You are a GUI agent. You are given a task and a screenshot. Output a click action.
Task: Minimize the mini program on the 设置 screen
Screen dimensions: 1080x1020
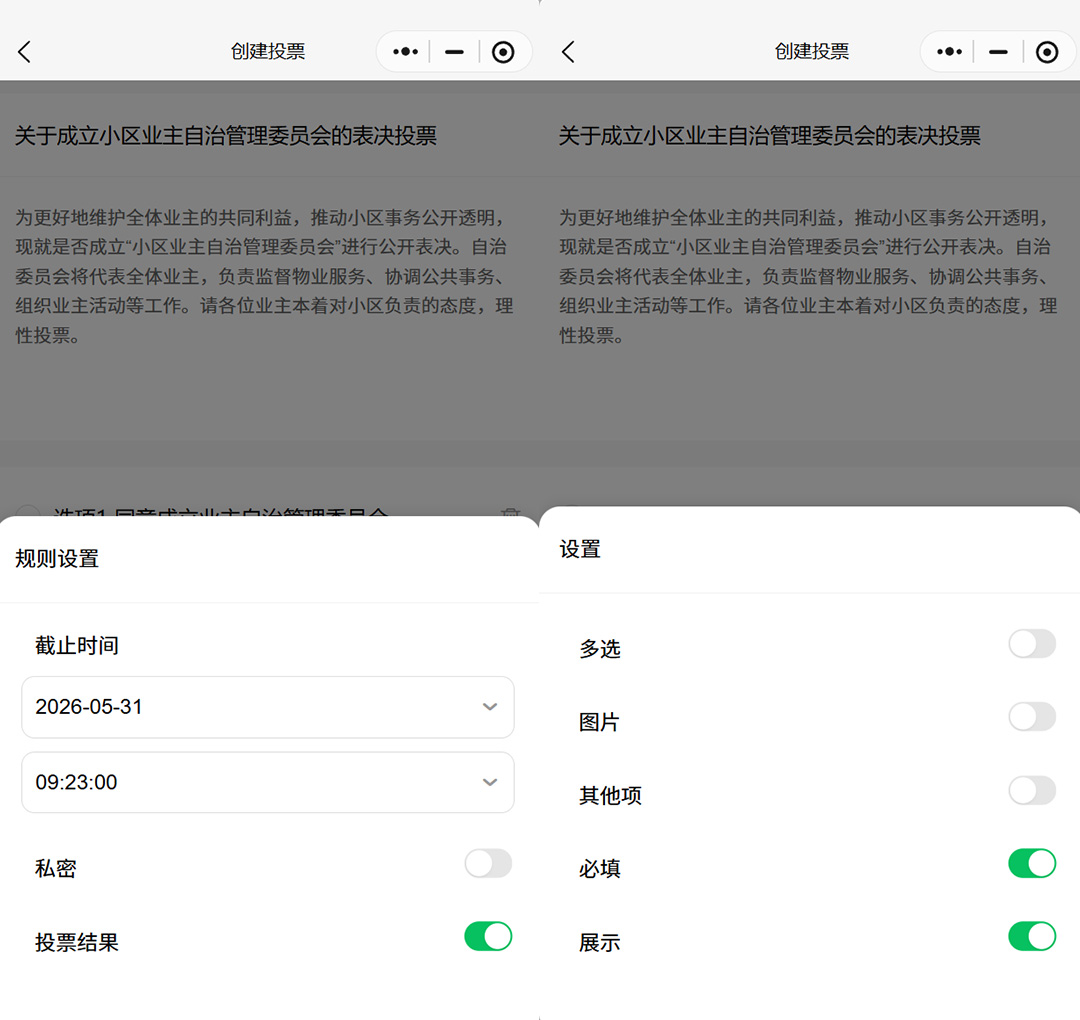pos(998,52)
